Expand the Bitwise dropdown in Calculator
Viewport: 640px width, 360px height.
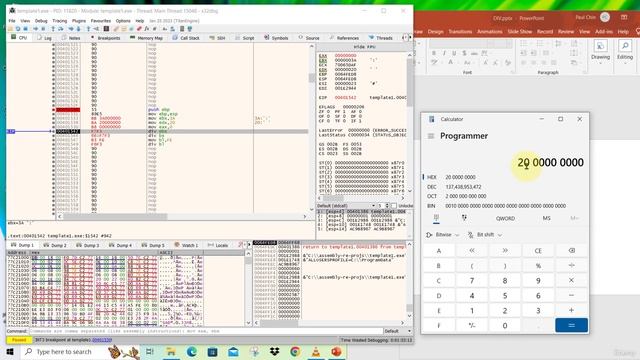[x=442, y=235]
